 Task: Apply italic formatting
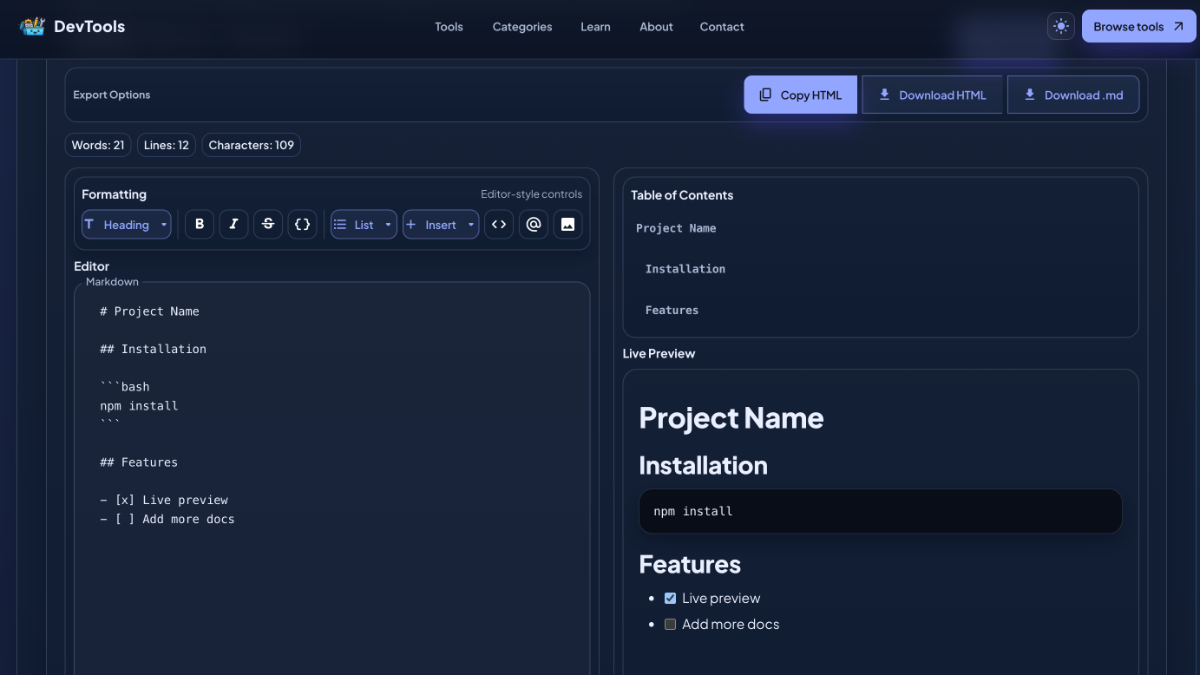233,224
